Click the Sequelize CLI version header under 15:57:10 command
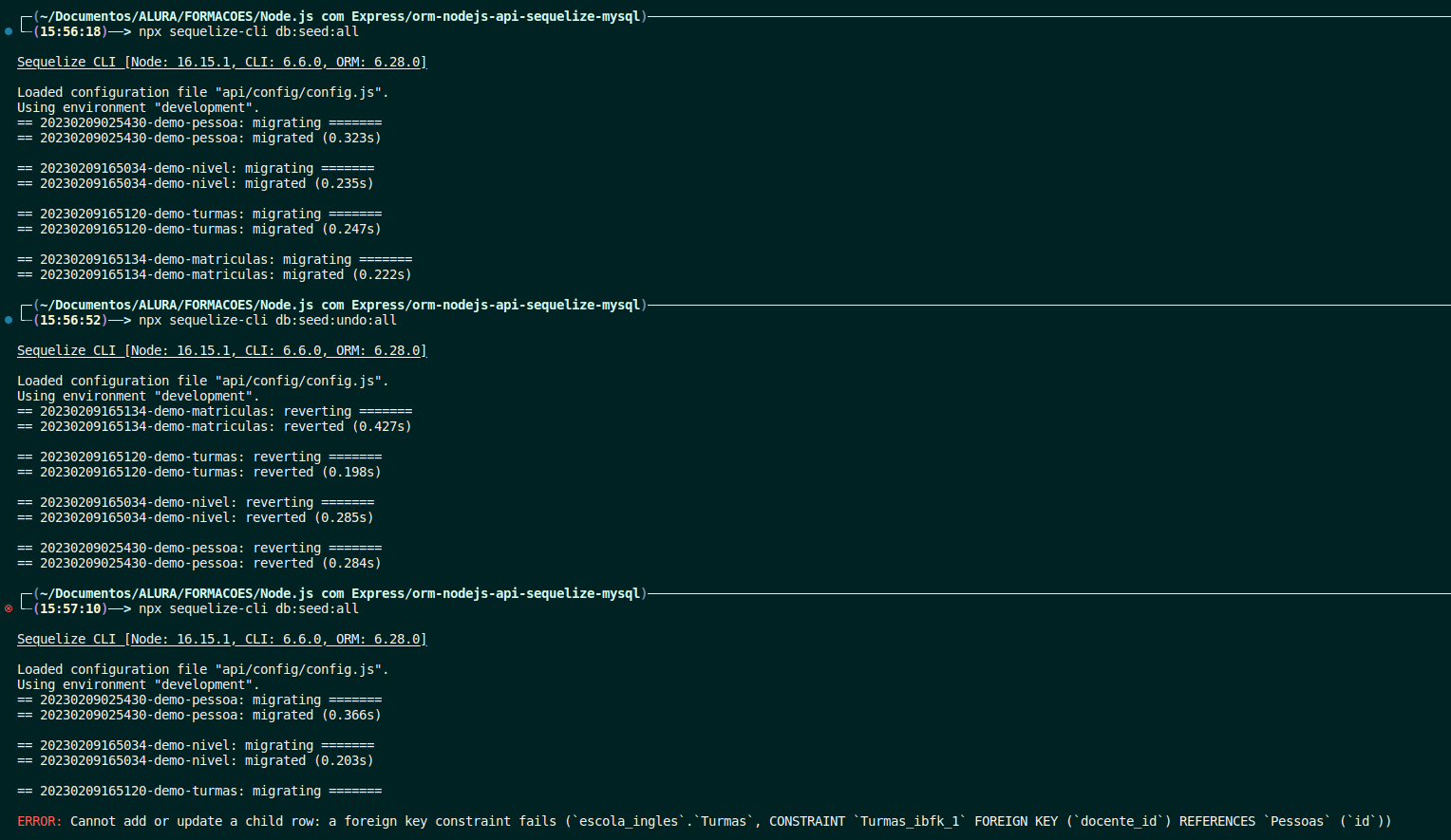The height and width of the screenshot is (840, 1451). pos(222,639)
